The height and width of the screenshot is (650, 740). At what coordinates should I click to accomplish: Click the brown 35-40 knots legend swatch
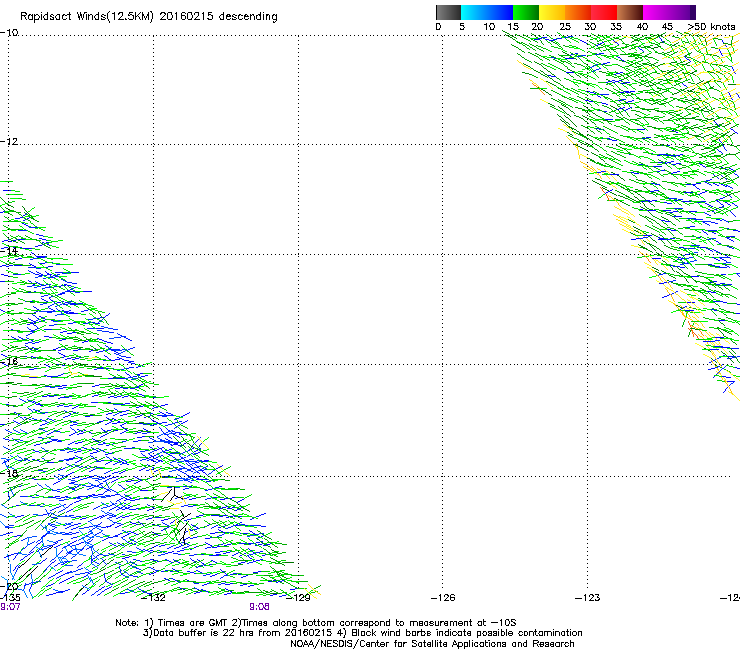coord(630,12)
